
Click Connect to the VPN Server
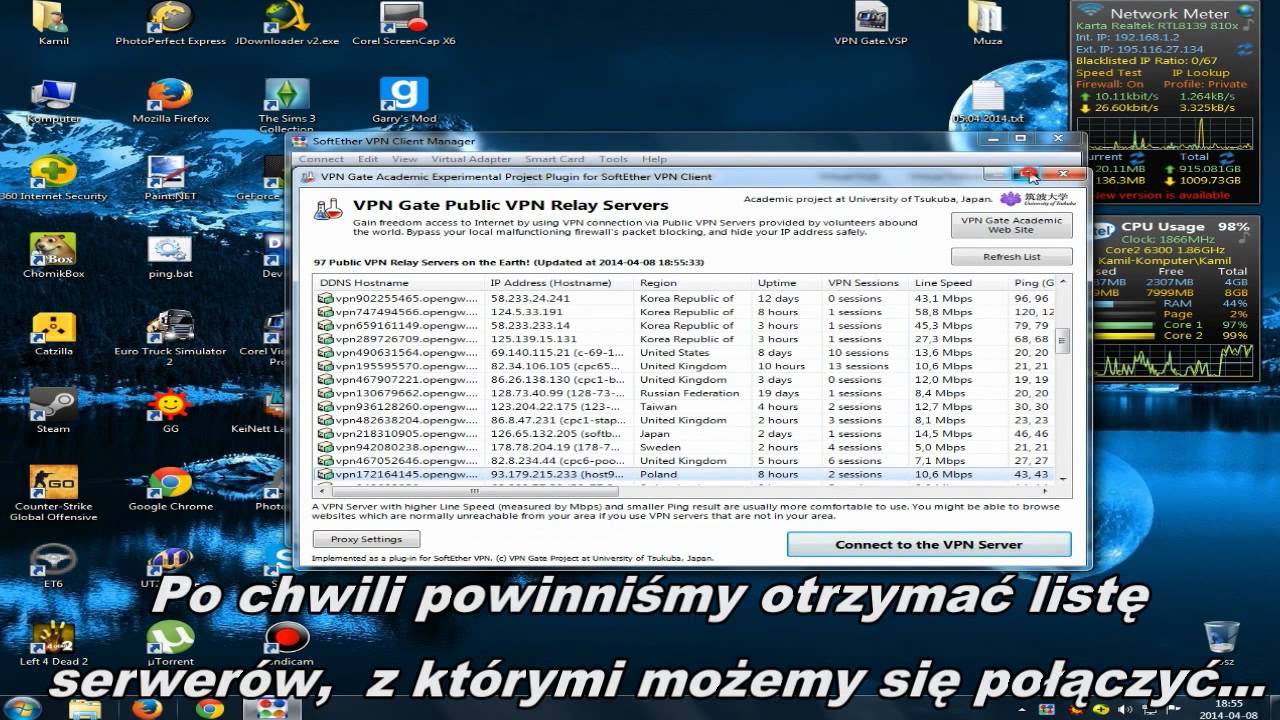pyautogui.click(x=929, y=545)
